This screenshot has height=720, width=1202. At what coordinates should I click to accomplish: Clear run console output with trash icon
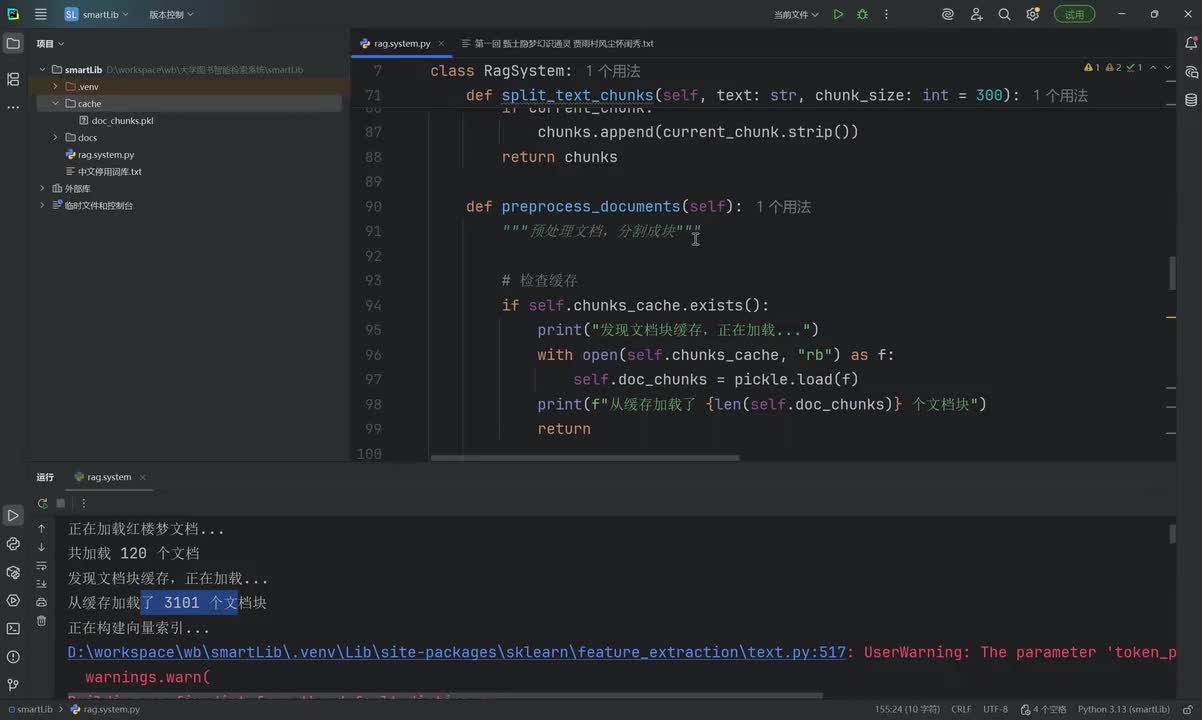[x=41, y=620]
